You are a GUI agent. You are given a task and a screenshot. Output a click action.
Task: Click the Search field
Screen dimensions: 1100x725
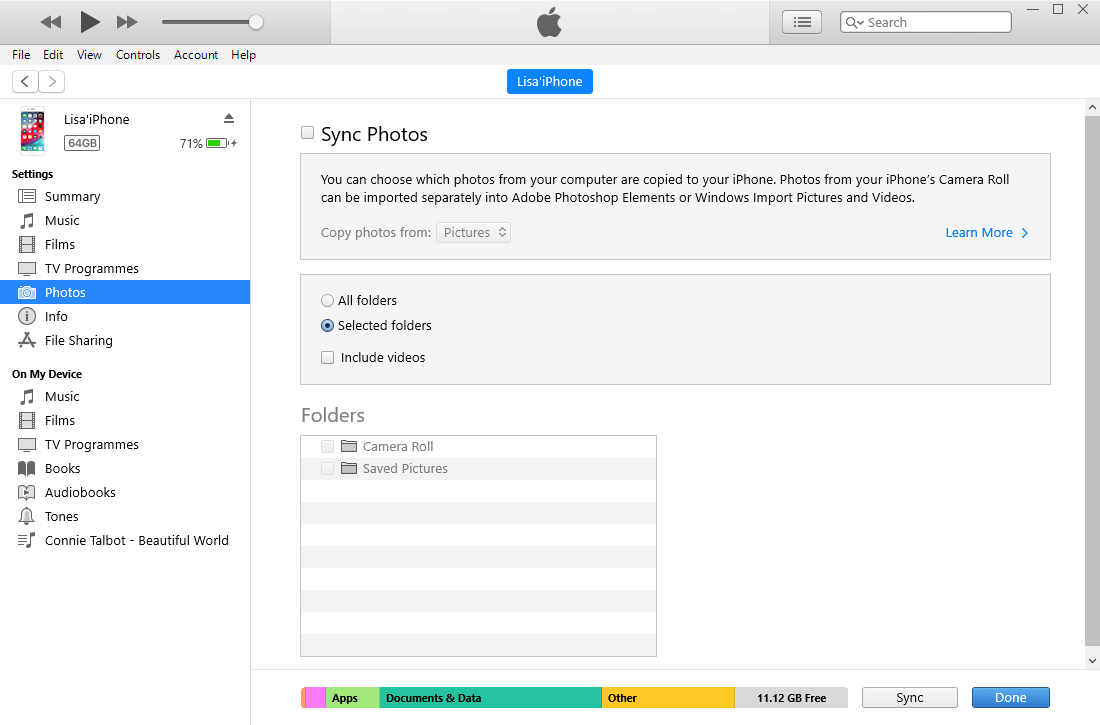pyautogui.click(x=925, y=22)
